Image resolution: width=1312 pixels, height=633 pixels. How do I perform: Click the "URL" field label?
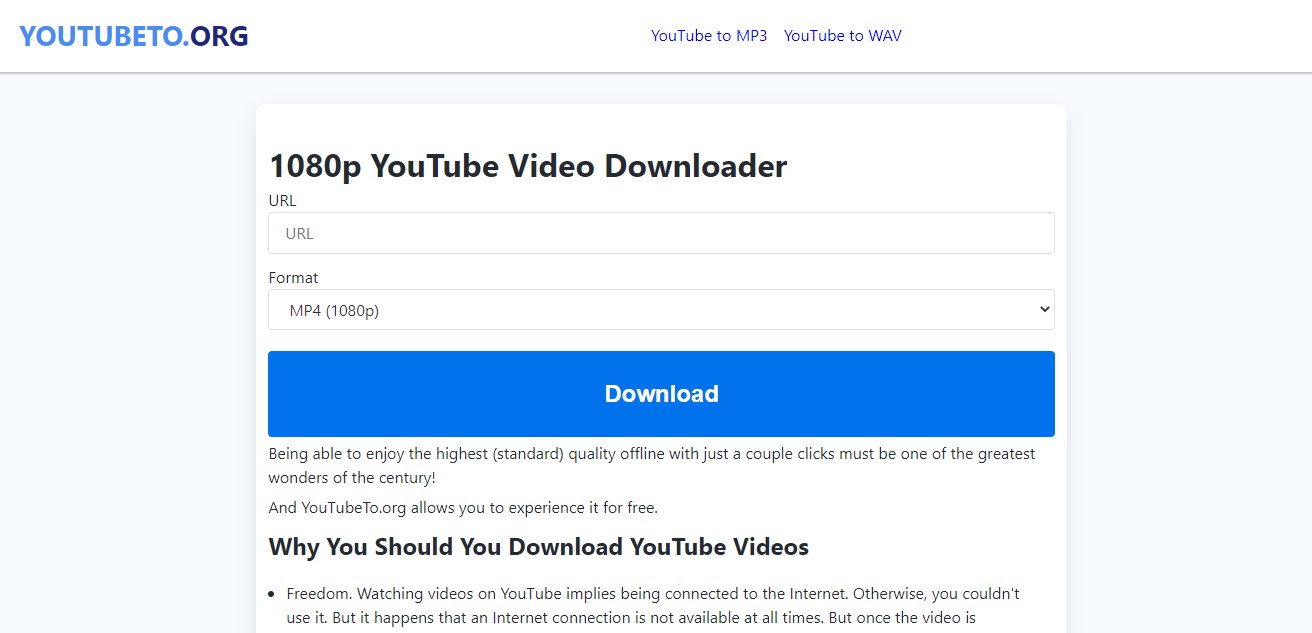(x=282, y=200)
